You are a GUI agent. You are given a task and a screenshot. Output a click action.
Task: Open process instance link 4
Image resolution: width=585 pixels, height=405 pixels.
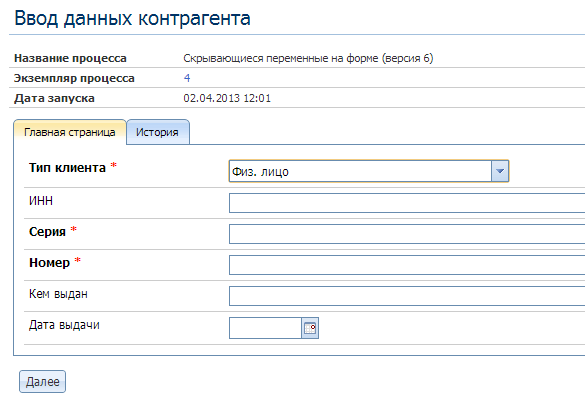tap(187, 78)
